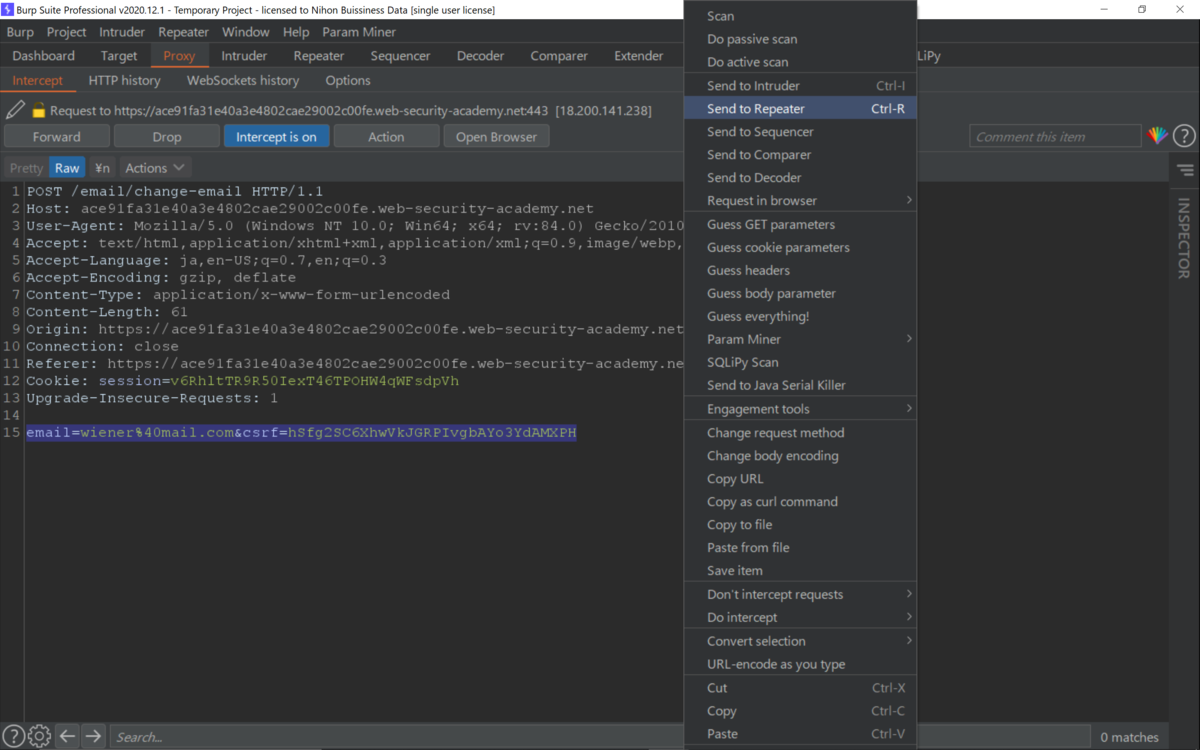
Task: Select Guess GET parameters
Action: [800, 224]
